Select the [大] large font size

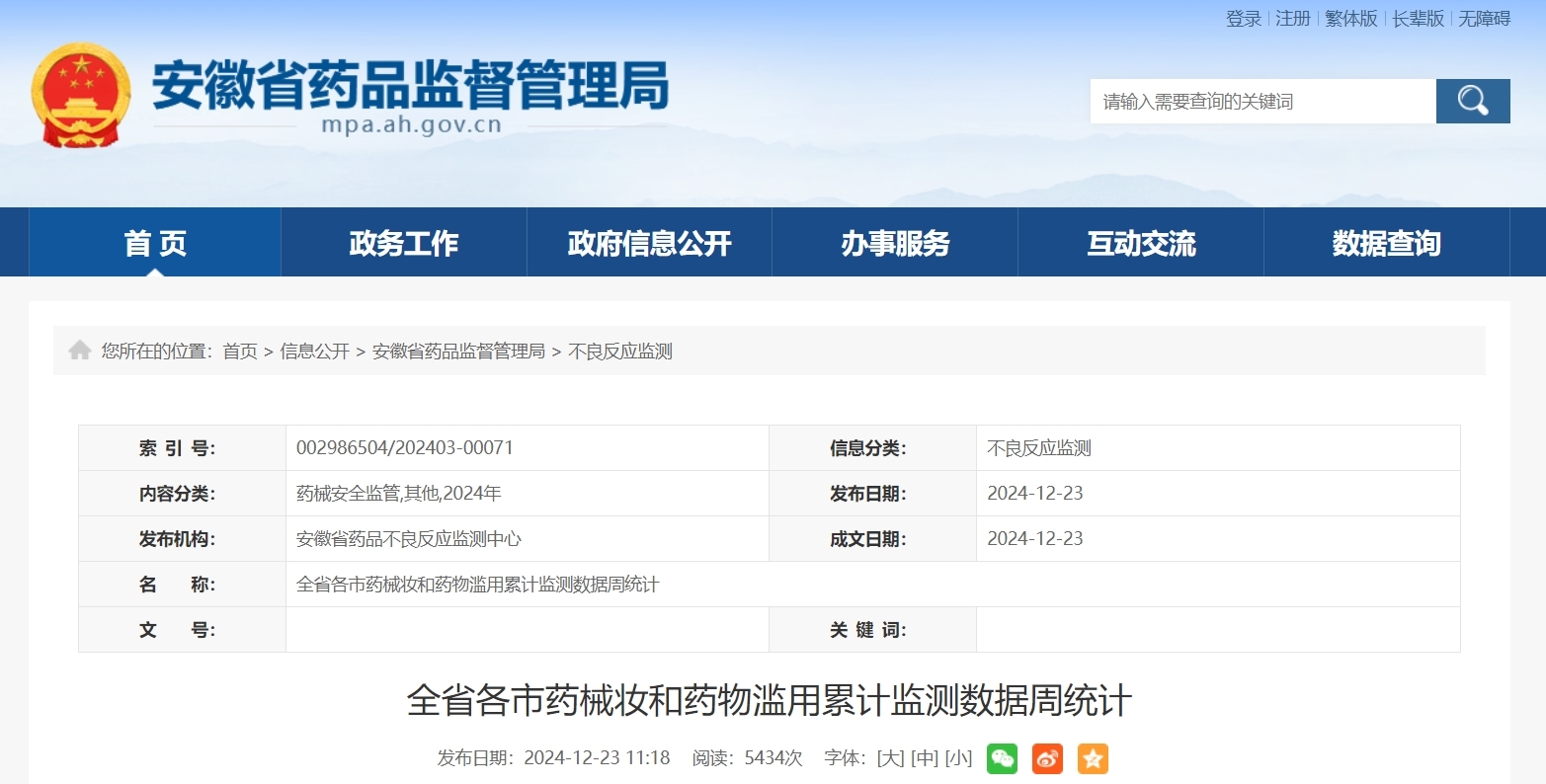point(889,758)
